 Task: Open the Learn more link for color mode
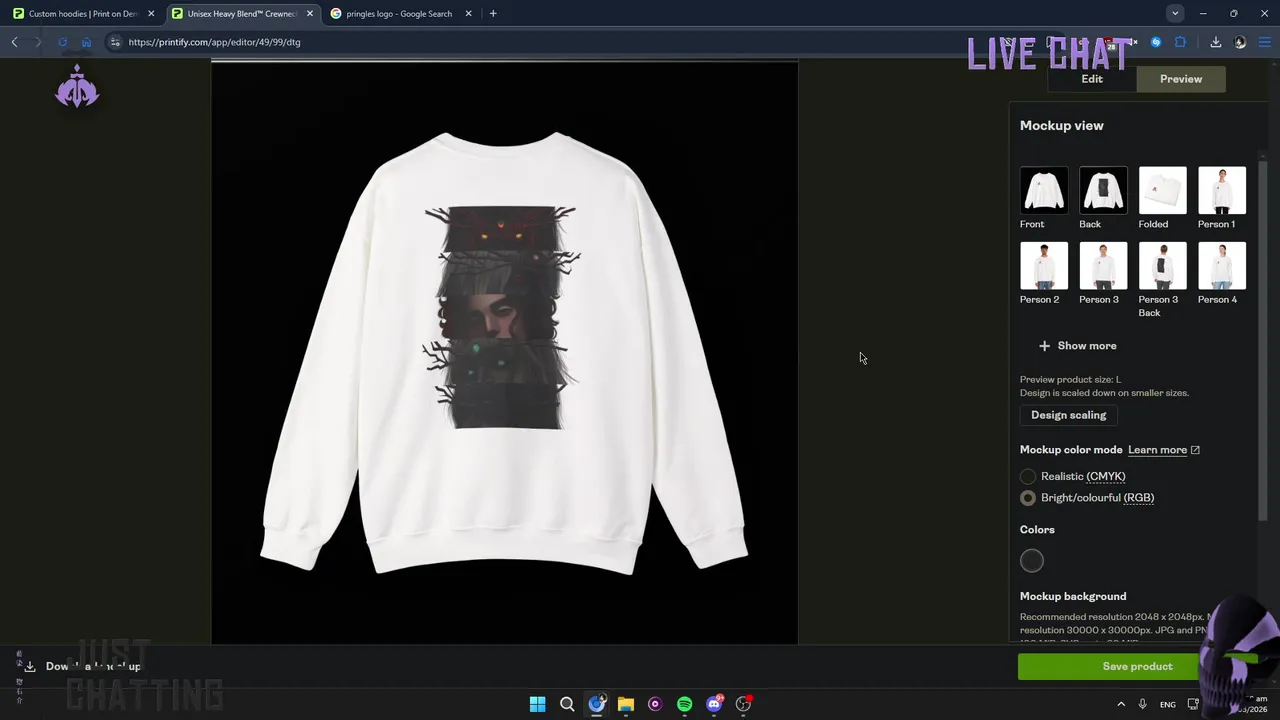coord(1163,450)
